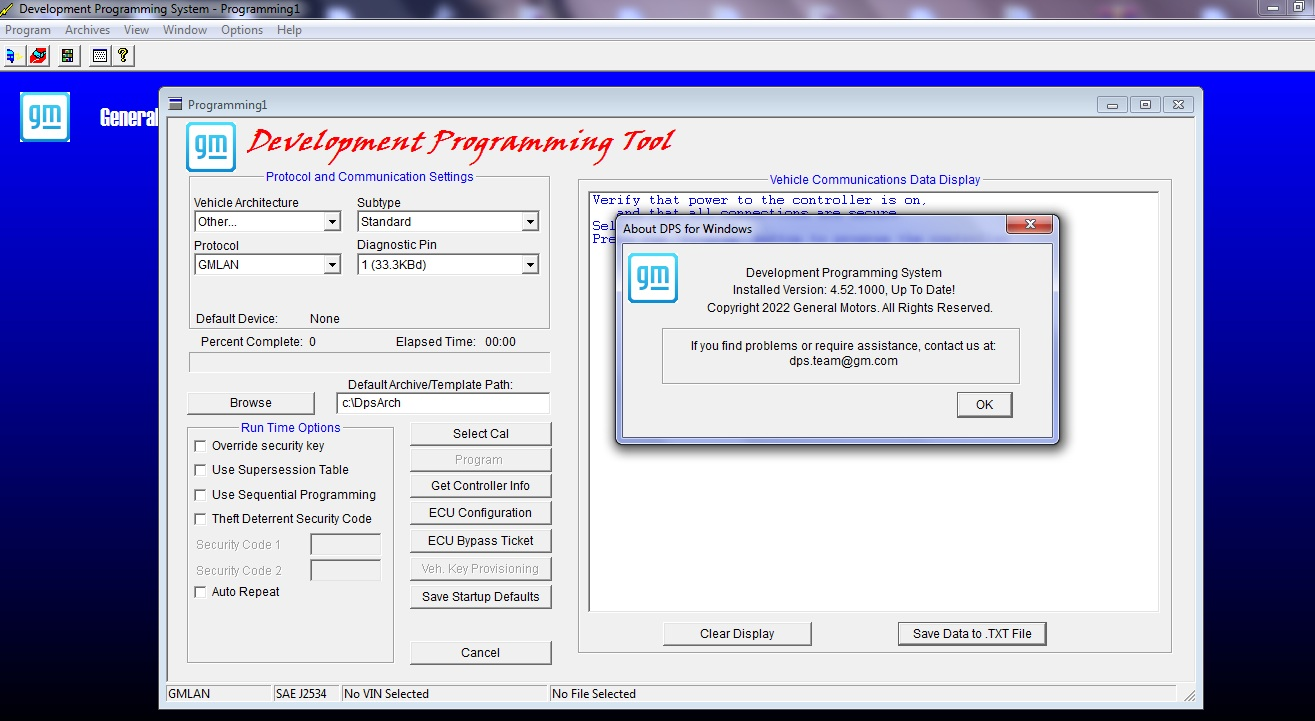Screen dimensions: 1315x721
Task: Click OK in the About dialog
Action: pyautogui.click(x=984, y=404)
